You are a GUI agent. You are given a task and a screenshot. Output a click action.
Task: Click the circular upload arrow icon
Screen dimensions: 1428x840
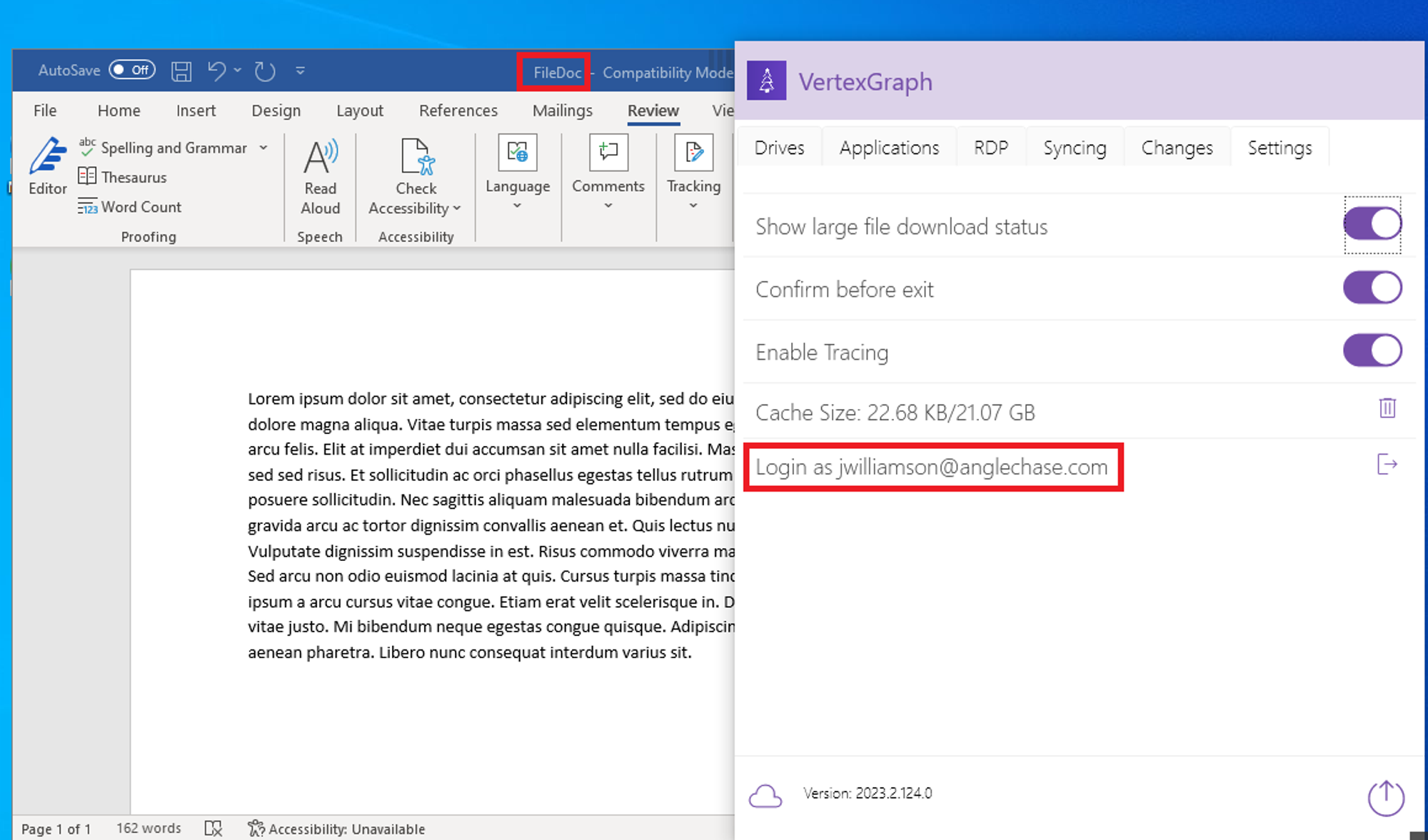click(x=1386, y=798)
